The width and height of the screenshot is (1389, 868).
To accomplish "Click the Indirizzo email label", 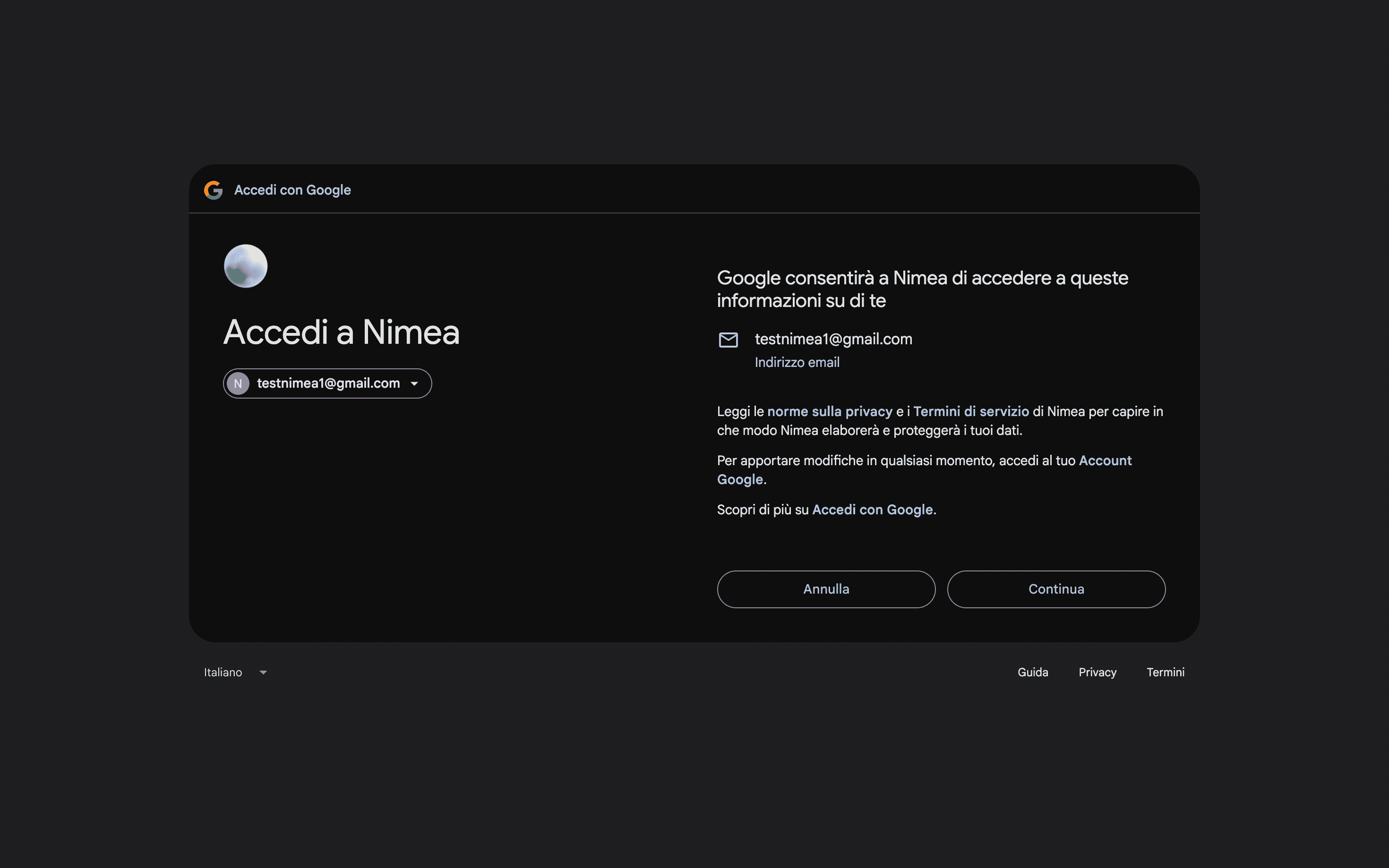I will 797,362.
